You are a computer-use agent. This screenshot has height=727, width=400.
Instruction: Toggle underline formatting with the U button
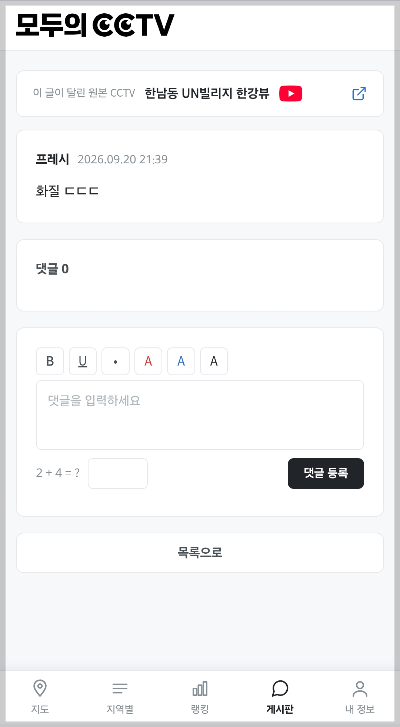(83, 361)
